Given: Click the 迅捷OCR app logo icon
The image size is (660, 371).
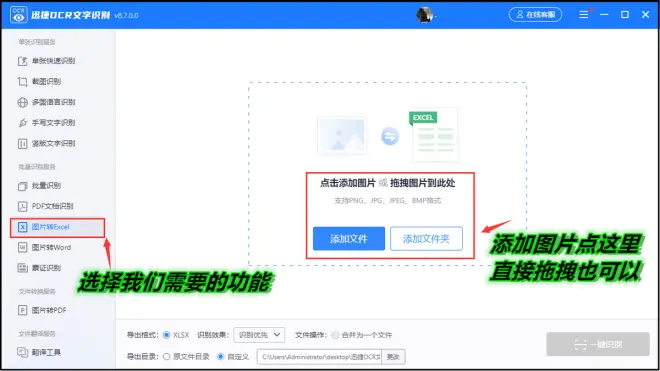Looking at the screenshot, I should point(18,15).
